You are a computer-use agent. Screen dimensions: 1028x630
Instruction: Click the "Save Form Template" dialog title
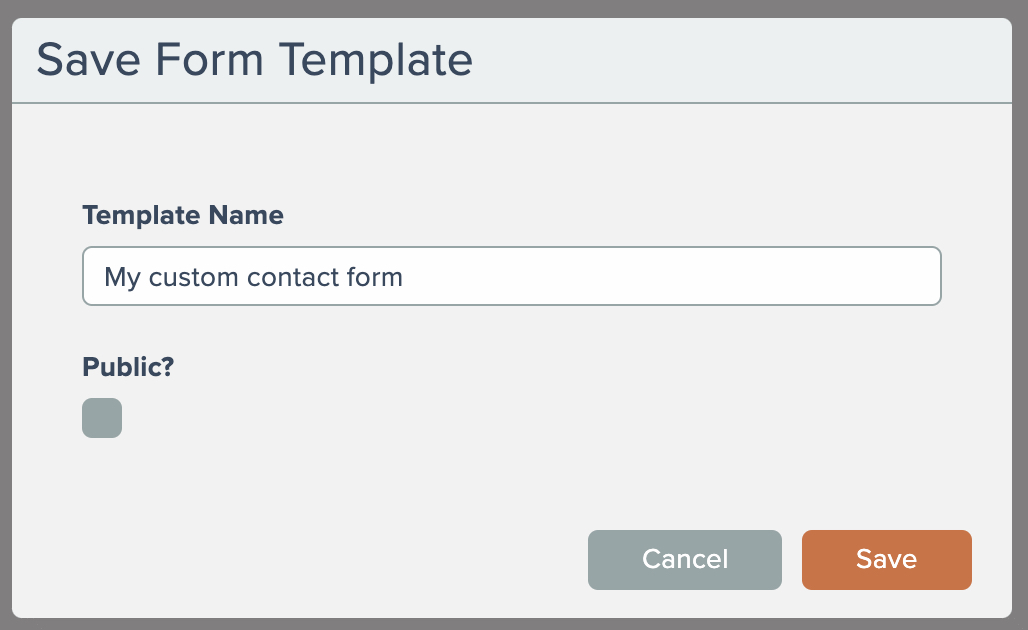pyautogui.click(x=254, y=60)
